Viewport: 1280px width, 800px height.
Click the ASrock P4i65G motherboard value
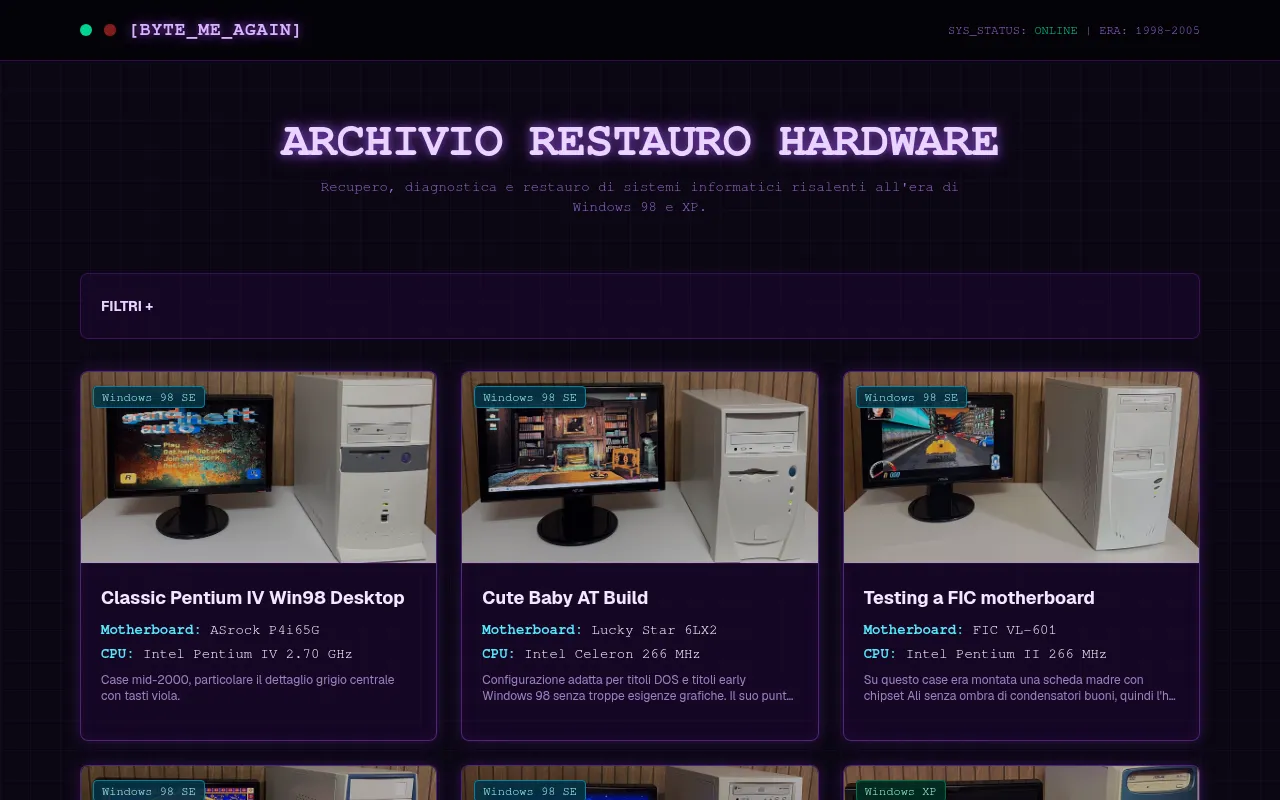pyautogui.click(x=265, y=630)
